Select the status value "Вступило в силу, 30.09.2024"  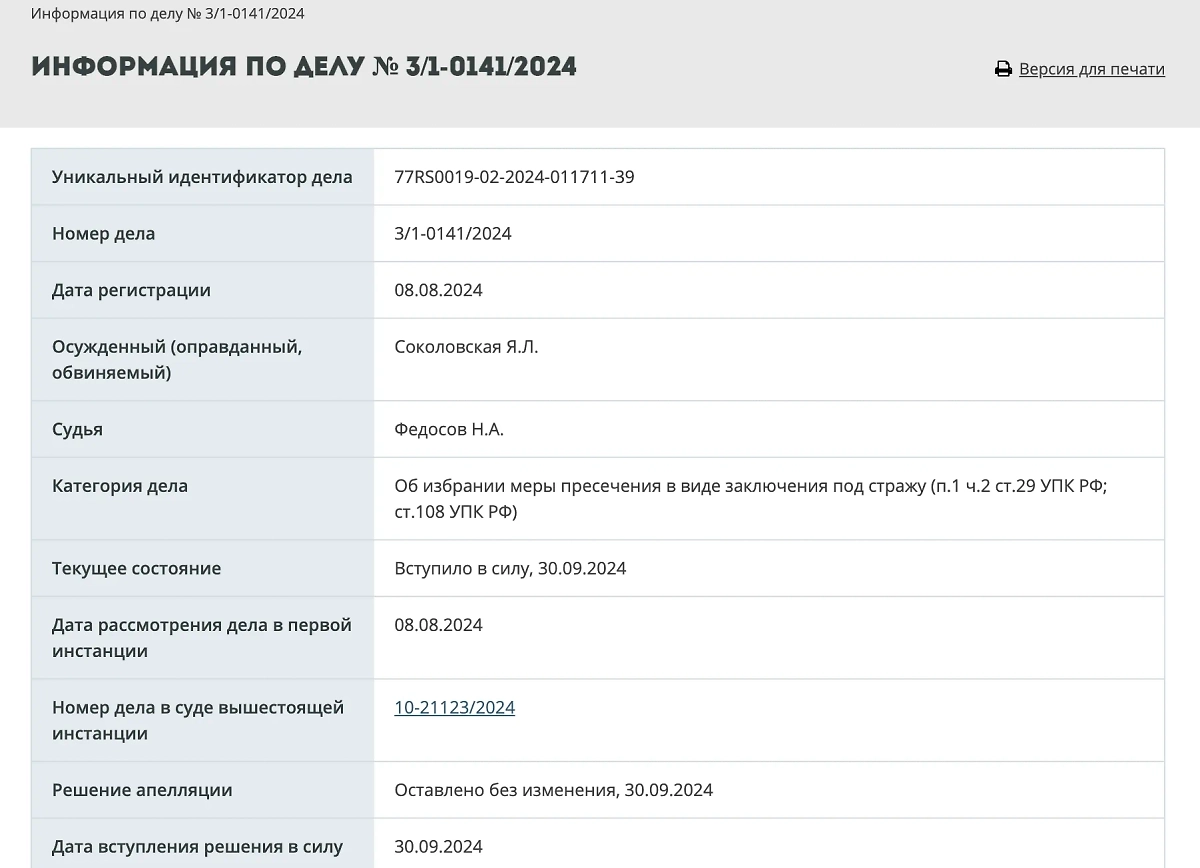tap(510, 568)
